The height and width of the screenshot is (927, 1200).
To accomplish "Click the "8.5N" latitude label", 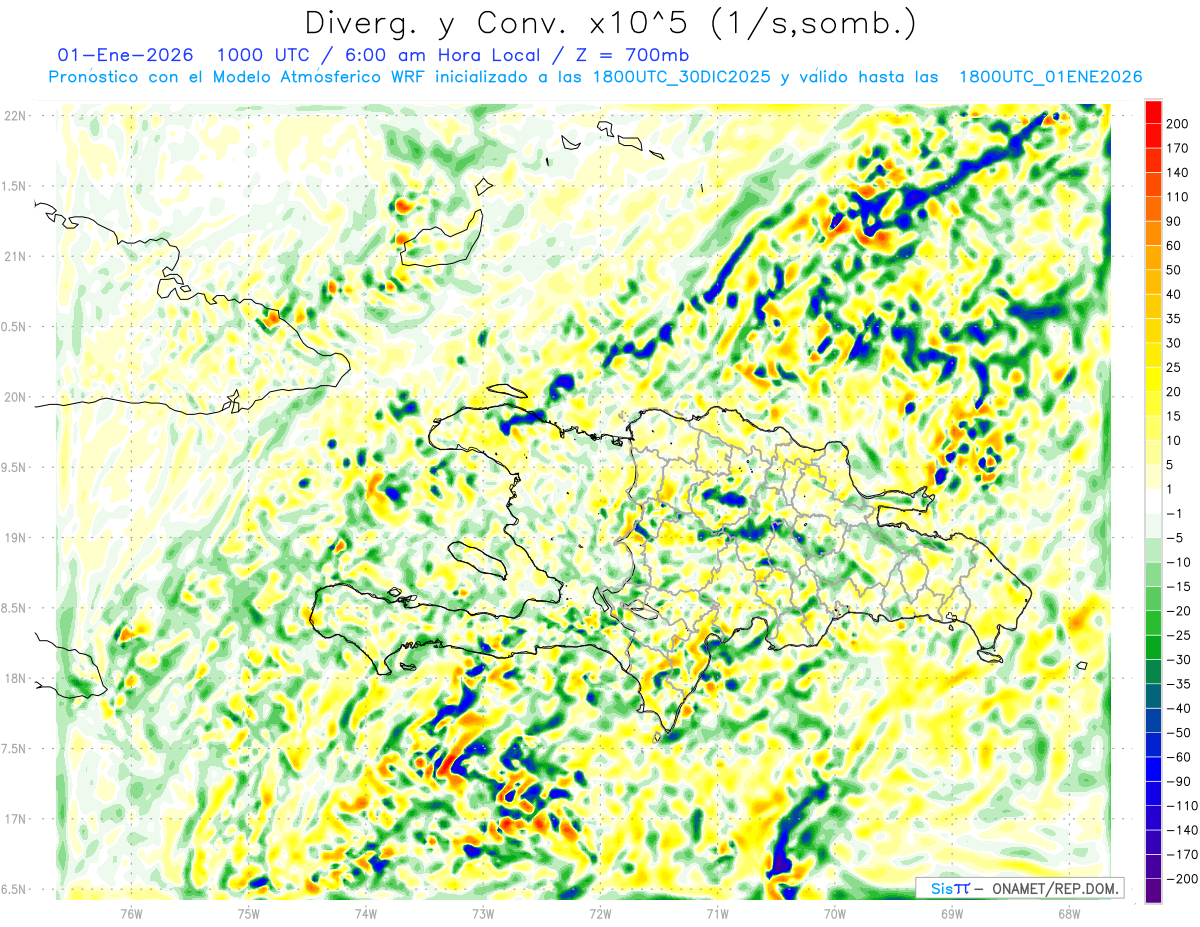I will [x=15, y=608].
